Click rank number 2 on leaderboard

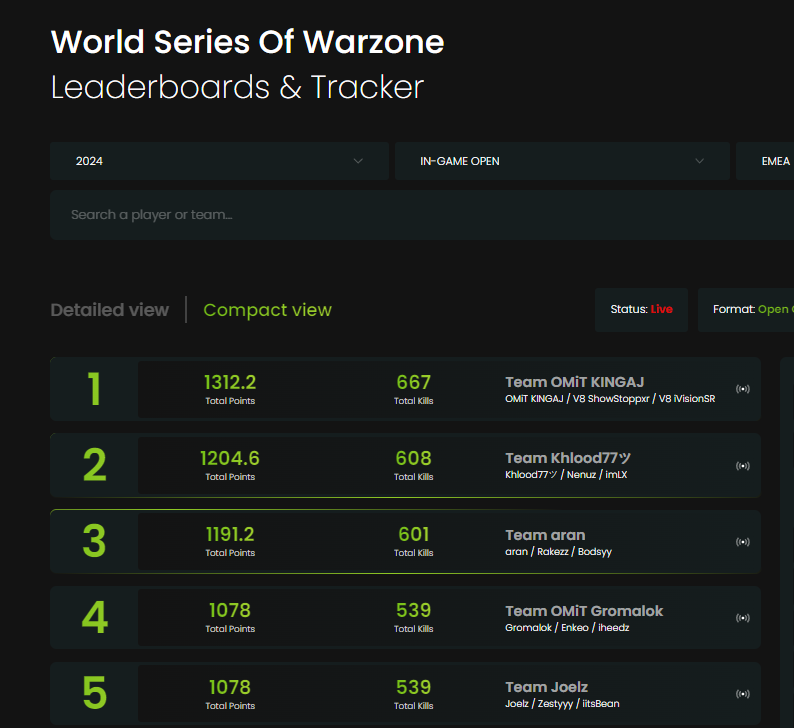(x=94, y=465)
